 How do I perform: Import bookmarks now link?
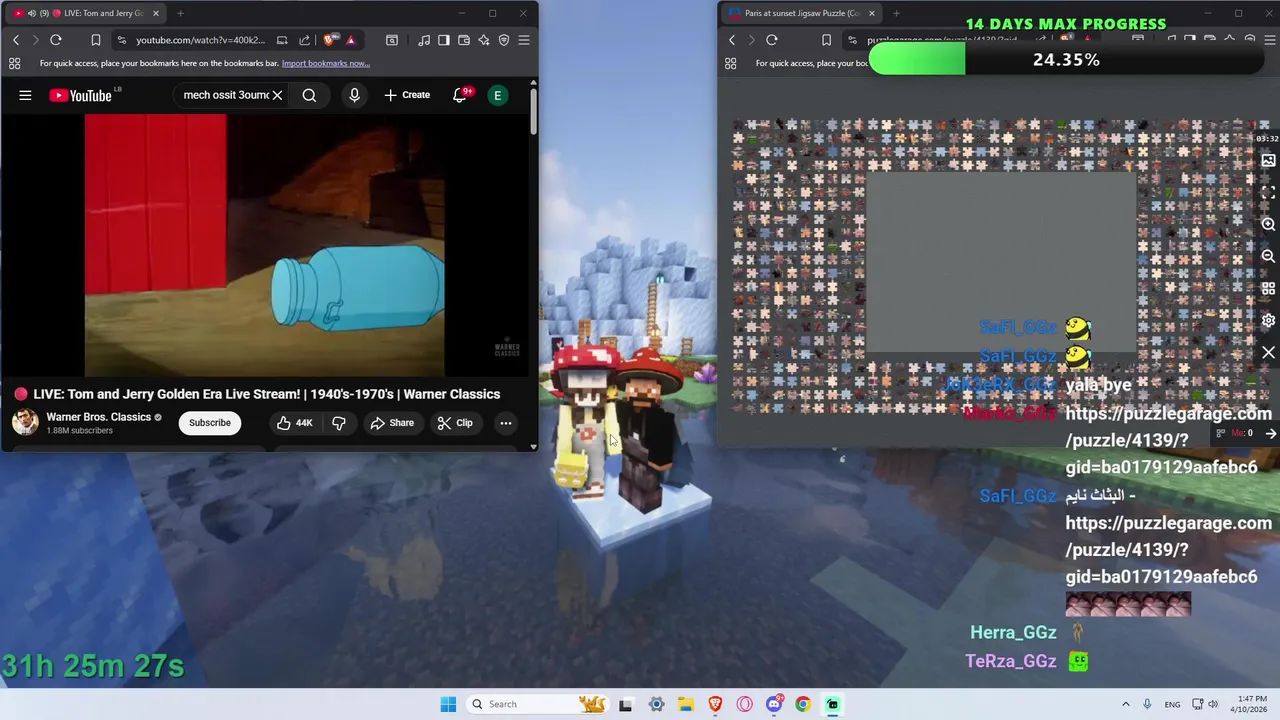326,63
